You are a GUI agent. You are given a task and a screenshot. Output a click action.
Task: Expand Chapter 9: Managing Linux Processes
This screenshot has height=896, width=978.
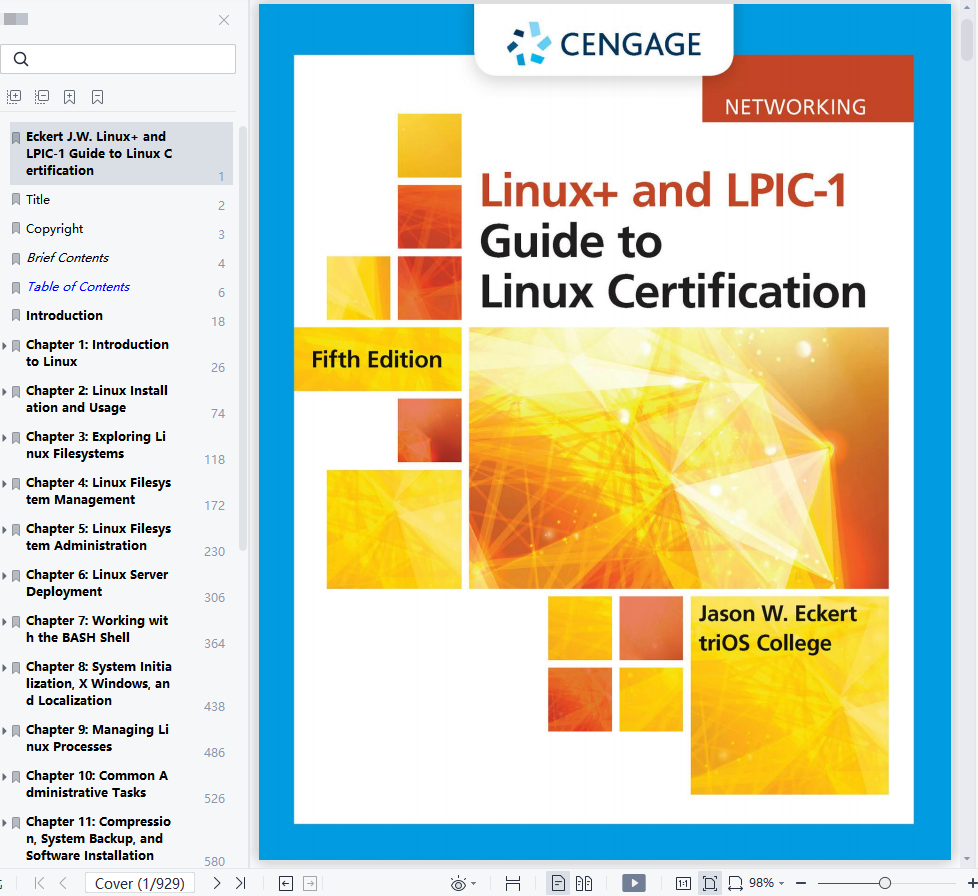pos(4,730)
